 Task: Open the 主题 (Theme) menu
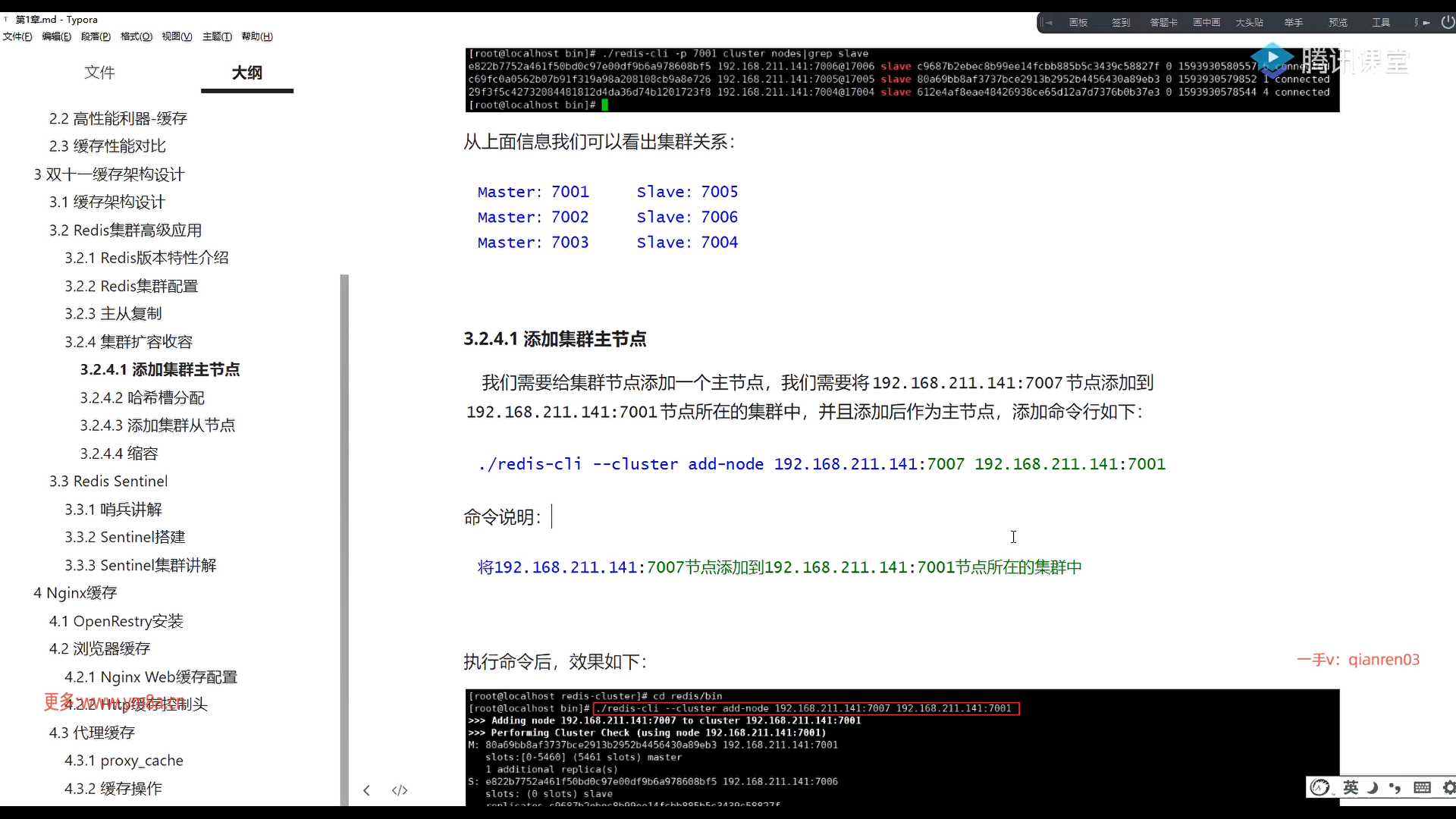pos(217,36)
